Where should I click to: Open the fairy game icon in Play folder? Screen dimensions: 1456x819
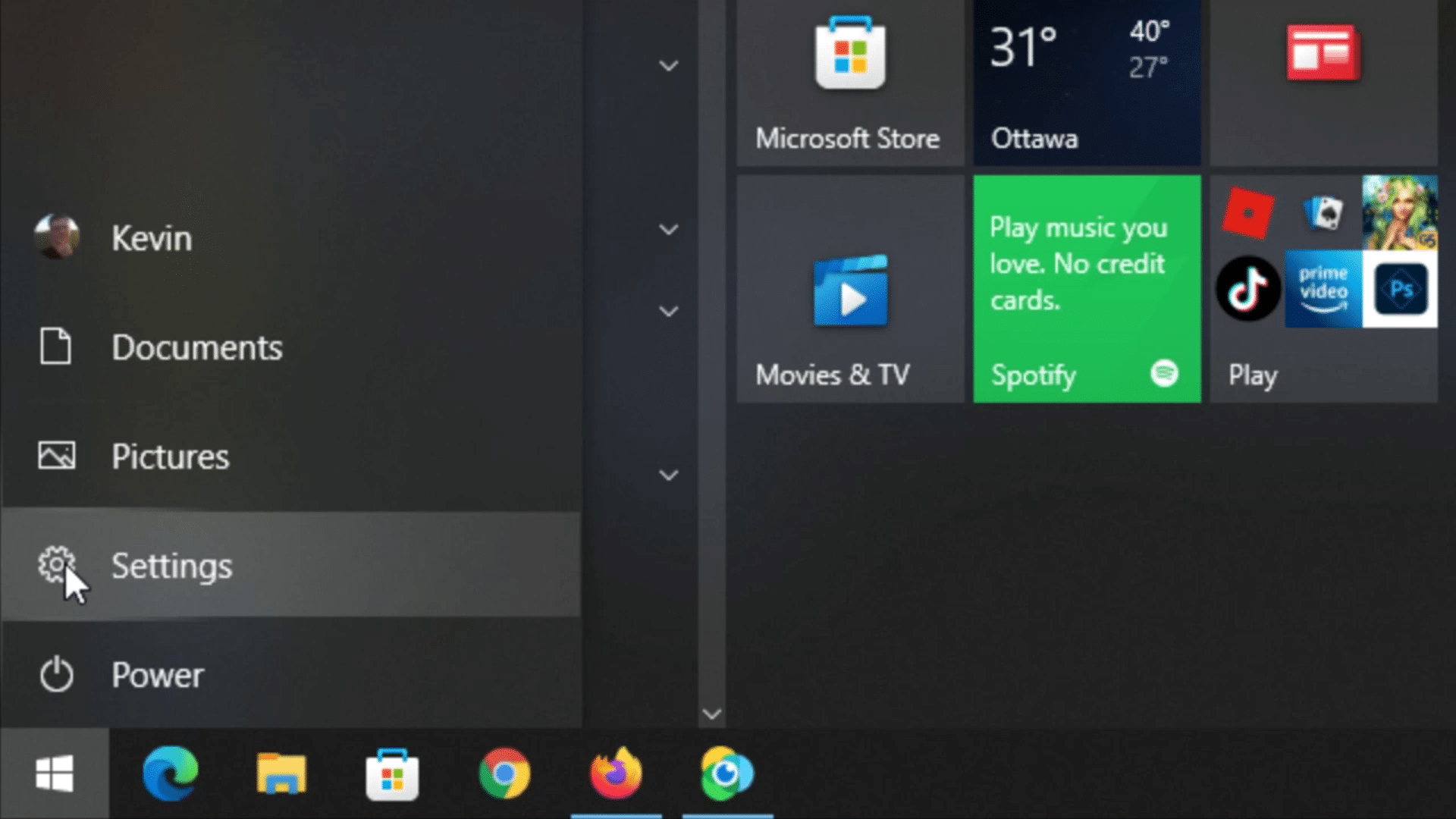pos(1399,213)
